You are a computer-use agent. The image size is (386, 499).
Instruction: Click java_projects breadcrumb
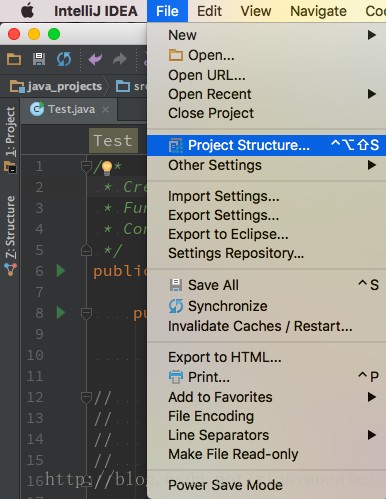click(x=56, y=86)
